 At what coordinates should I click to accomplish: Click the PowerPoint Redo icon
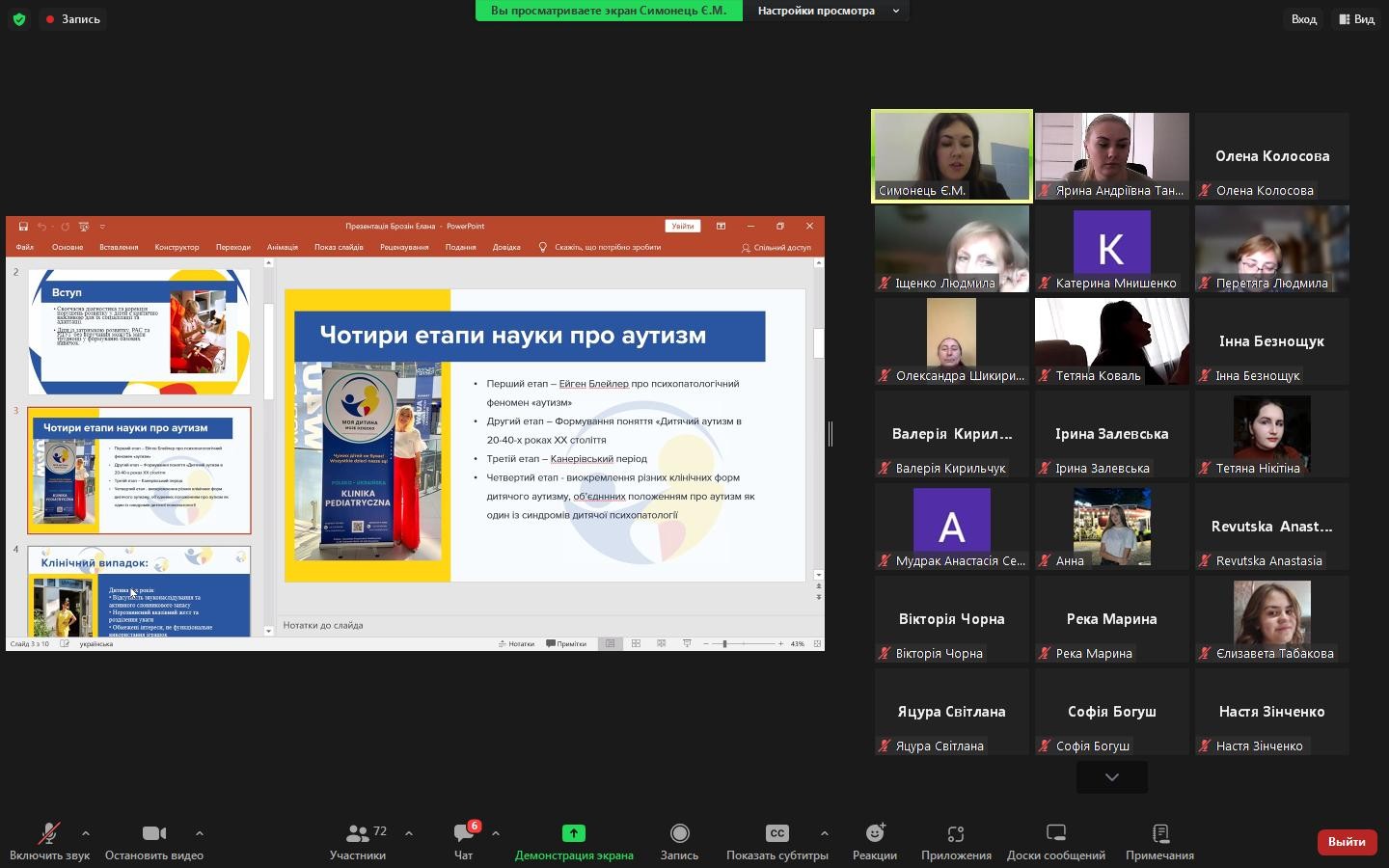click(65, 227)
